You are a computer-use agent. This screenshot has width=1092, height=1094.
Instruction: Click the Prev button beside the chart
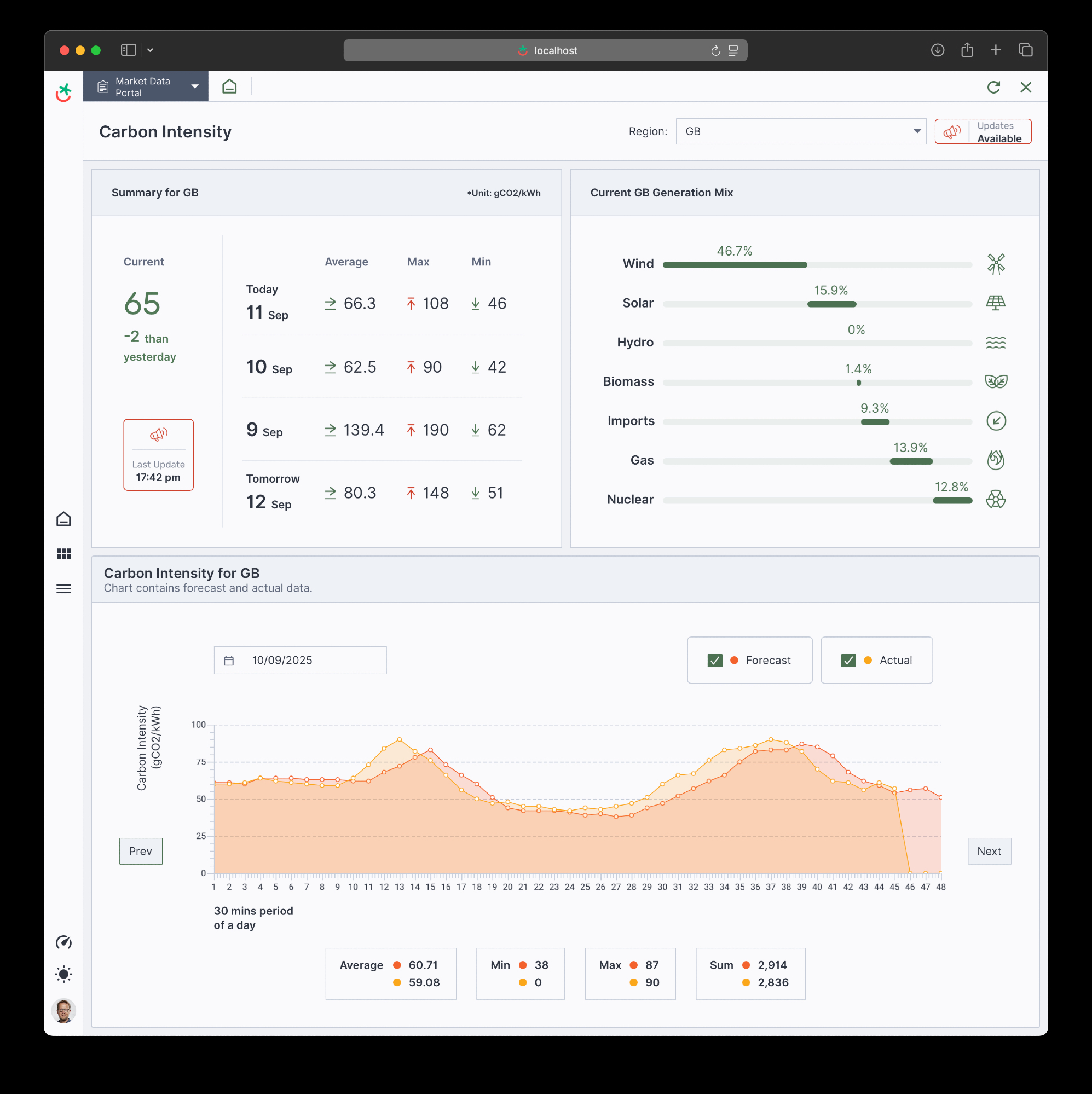(141, 851)
